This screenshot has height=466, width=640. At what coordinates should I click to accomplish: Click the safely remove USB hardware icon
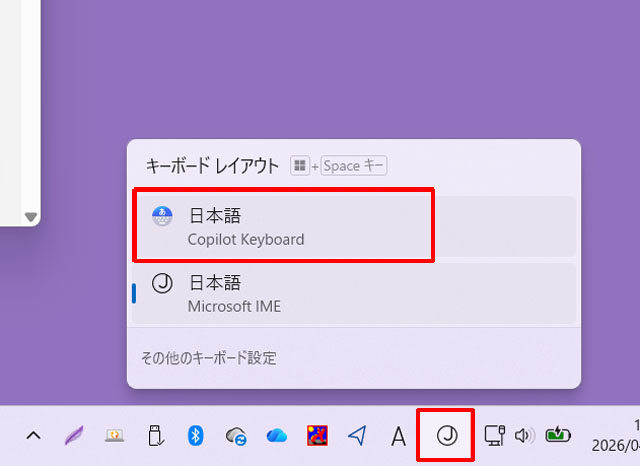[x=155, y=435]
